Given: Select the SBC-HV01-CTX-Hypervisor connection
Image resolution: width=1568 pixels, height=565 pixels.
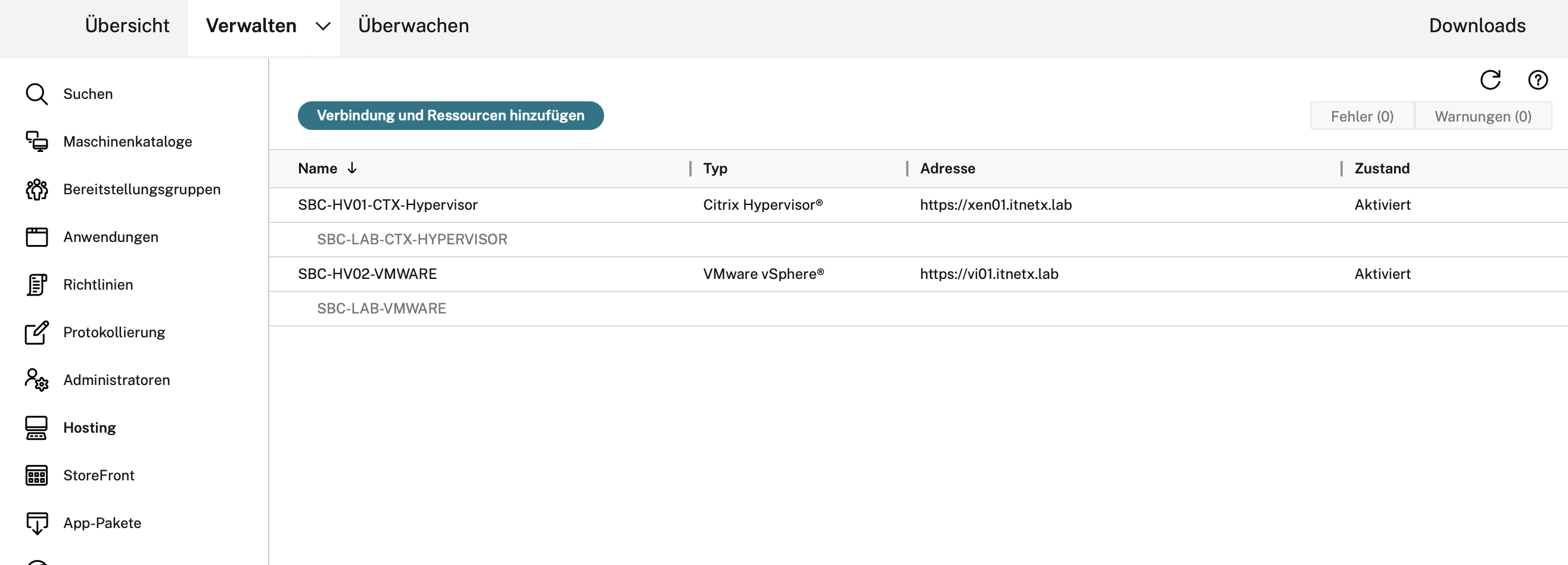Looking at the screenshot, I should click(x=388, y=205).
